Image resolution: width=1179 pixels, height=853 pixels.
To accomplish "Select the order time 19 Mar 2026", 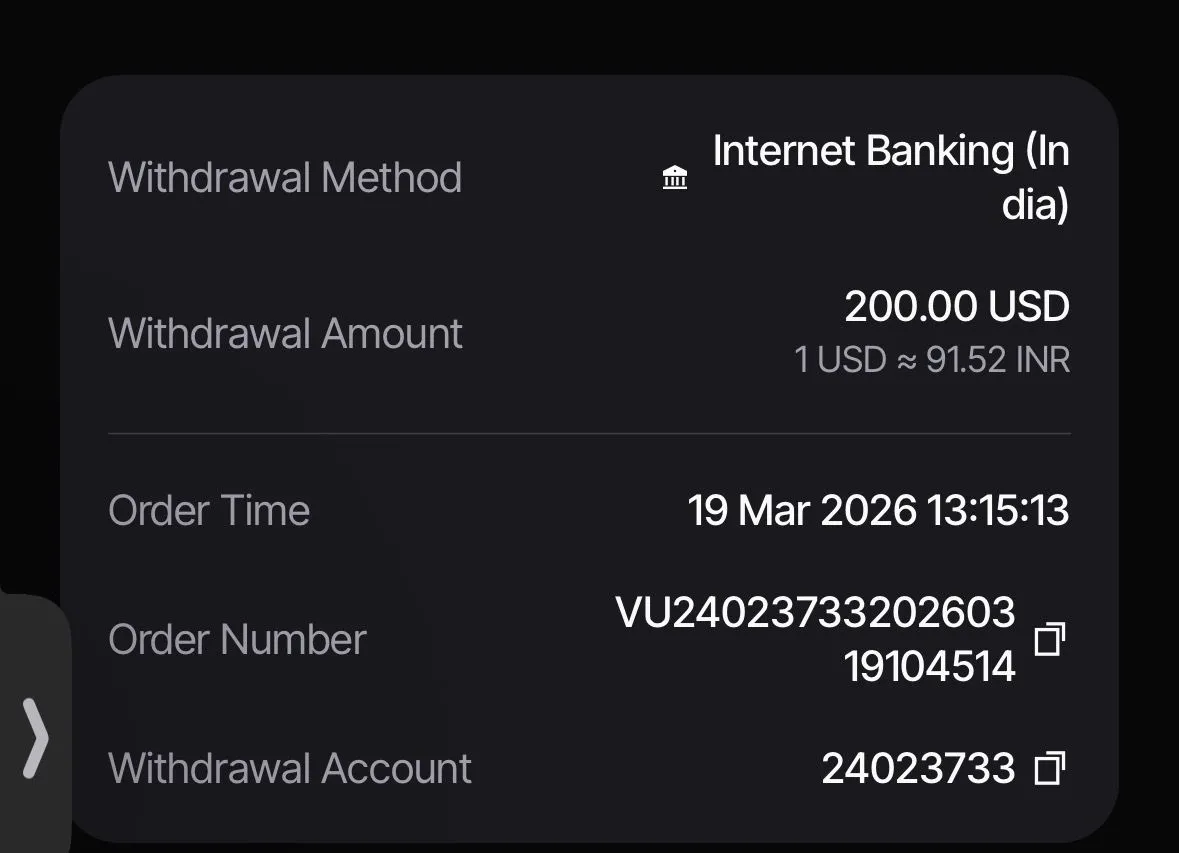I will click(802, 511).
